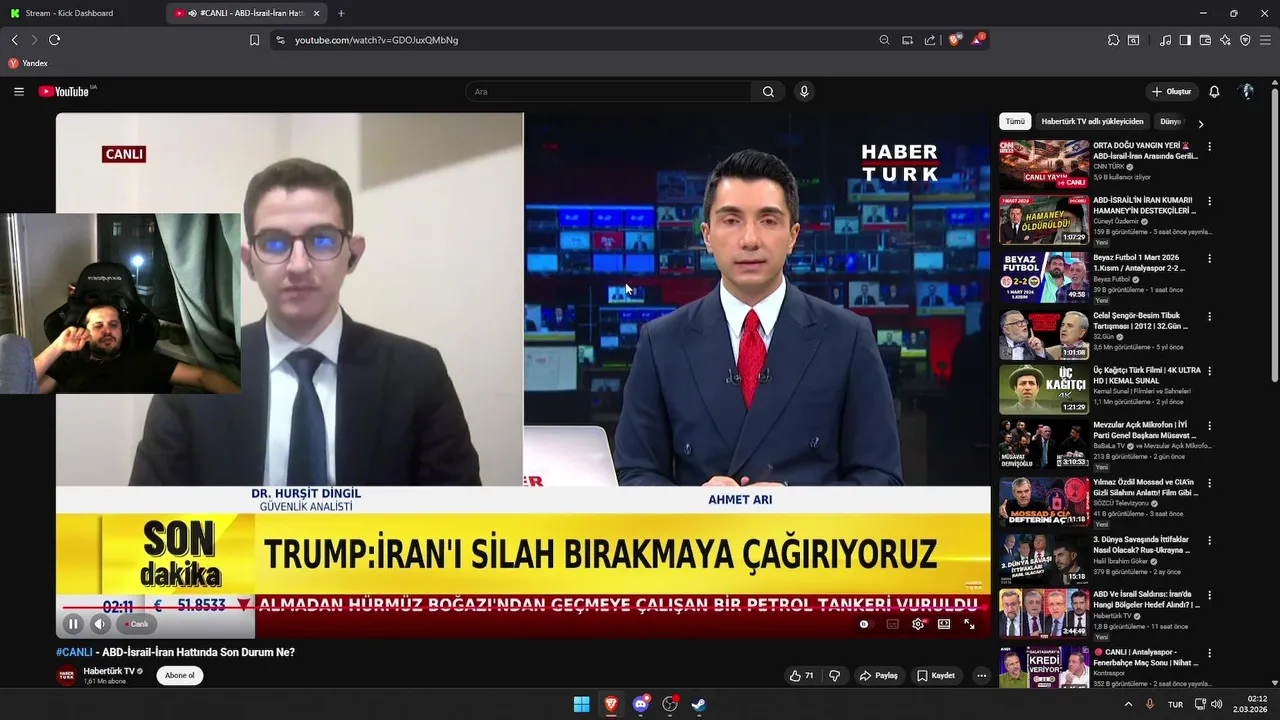Open Brave Rewards triangle icon

tap(977, 40)
